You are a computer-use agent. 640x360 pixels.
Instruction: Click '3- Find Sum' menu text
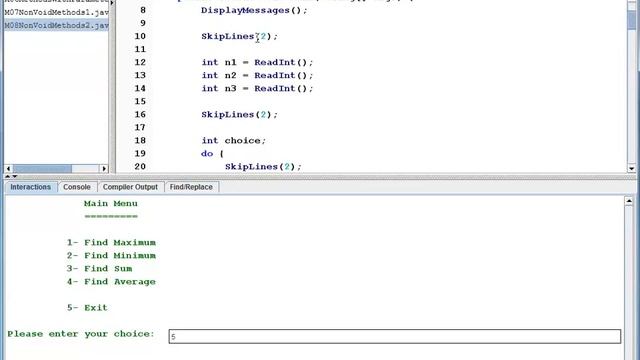tap(99, 269)
